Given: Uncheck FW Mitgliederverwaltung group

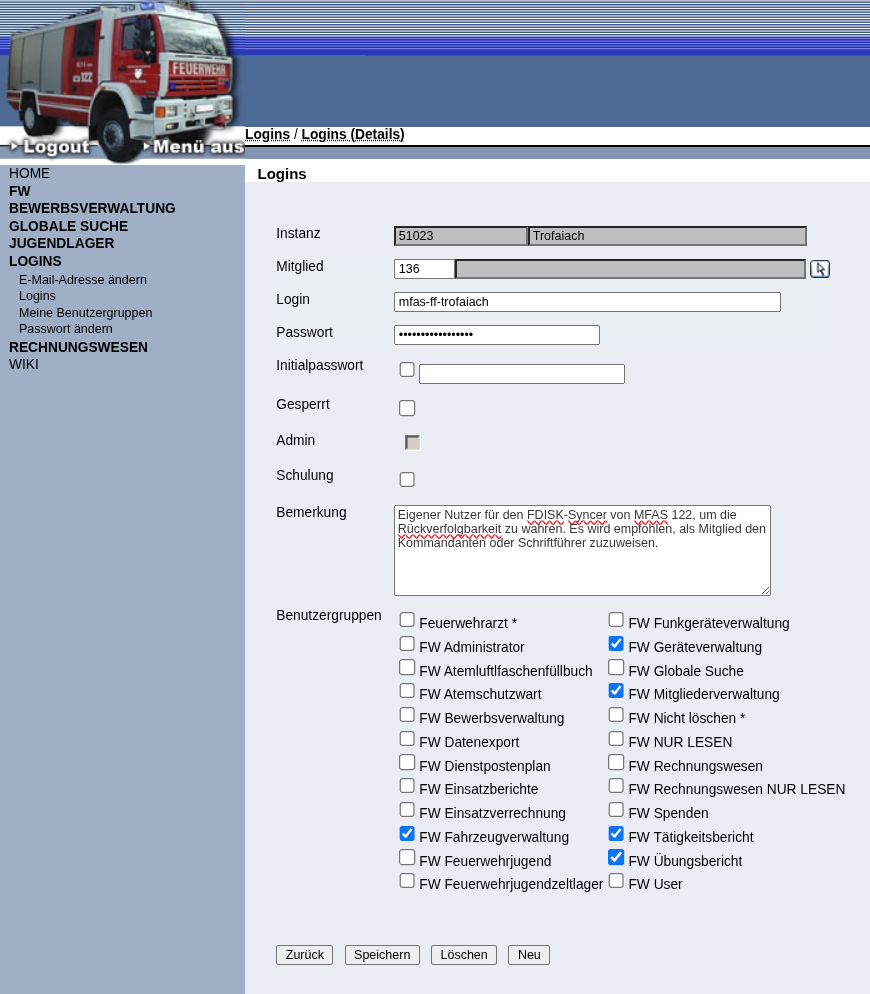Looking at the screenshot, I should pyautogui.click(x=616, y=690).
